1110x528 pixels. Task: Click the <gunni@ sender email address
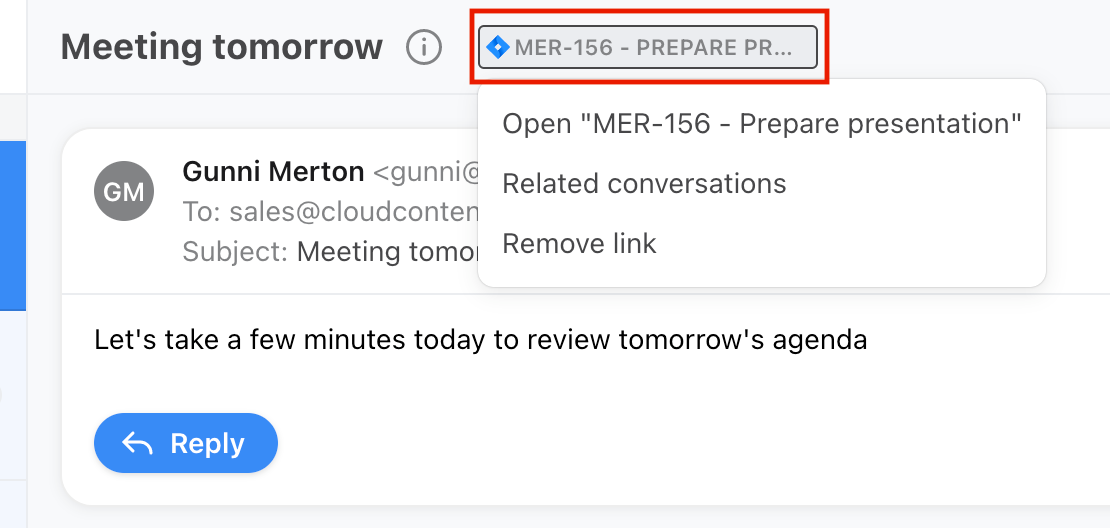click(x=425, y=171)
